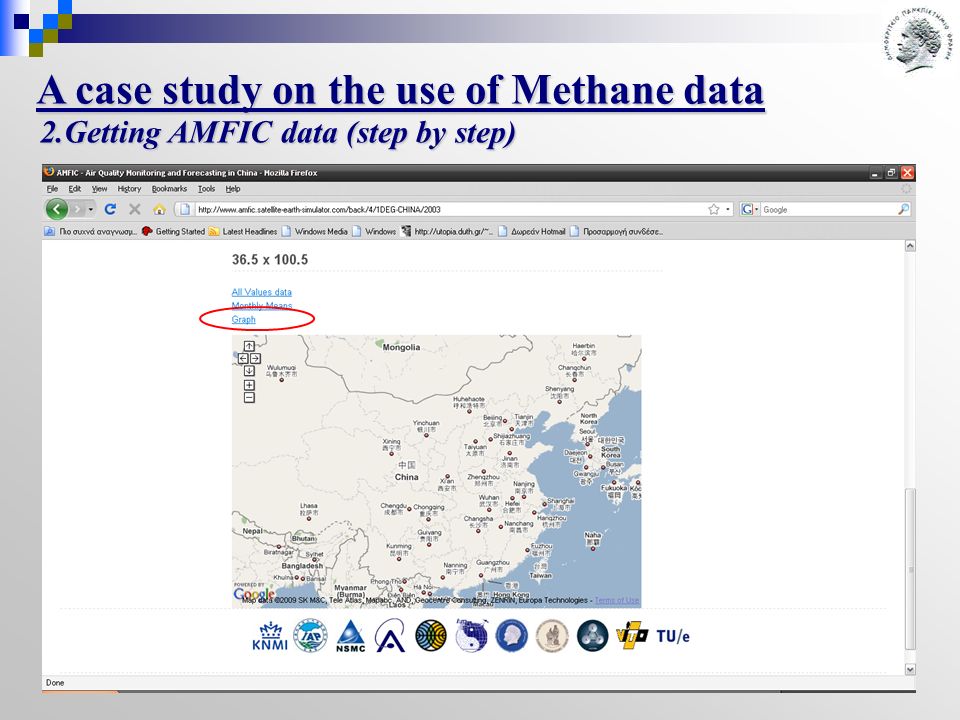Viewport: 960px width, 720px height.
Task: Pan the map down with arrow button
Action: [249, 370]
